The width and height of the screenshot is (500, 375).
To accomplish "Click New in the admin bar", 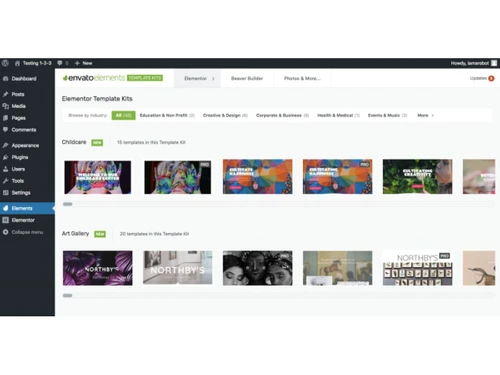I will [x=87, y=63].
